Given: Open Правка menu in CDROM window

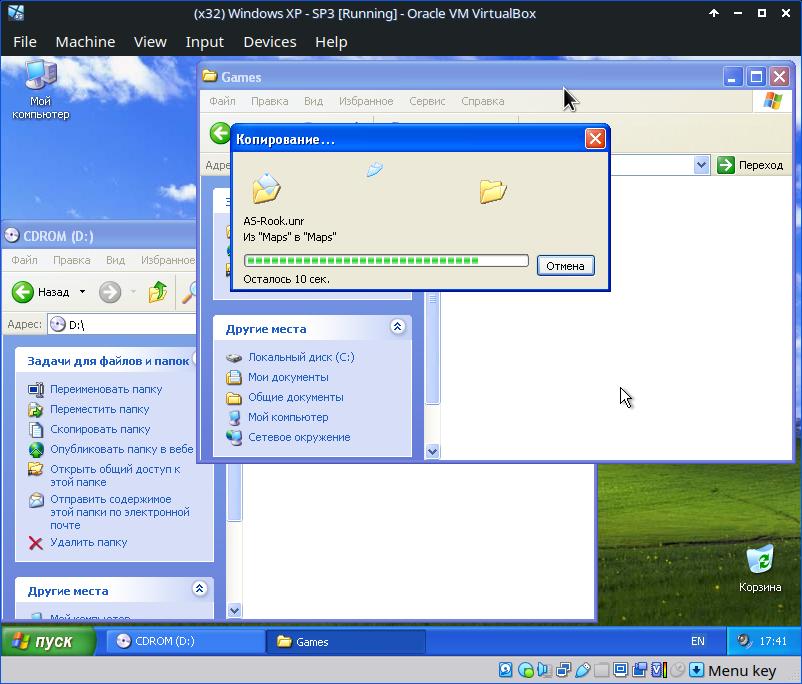Looking at the screenshot, I should (x=72, y=260).
